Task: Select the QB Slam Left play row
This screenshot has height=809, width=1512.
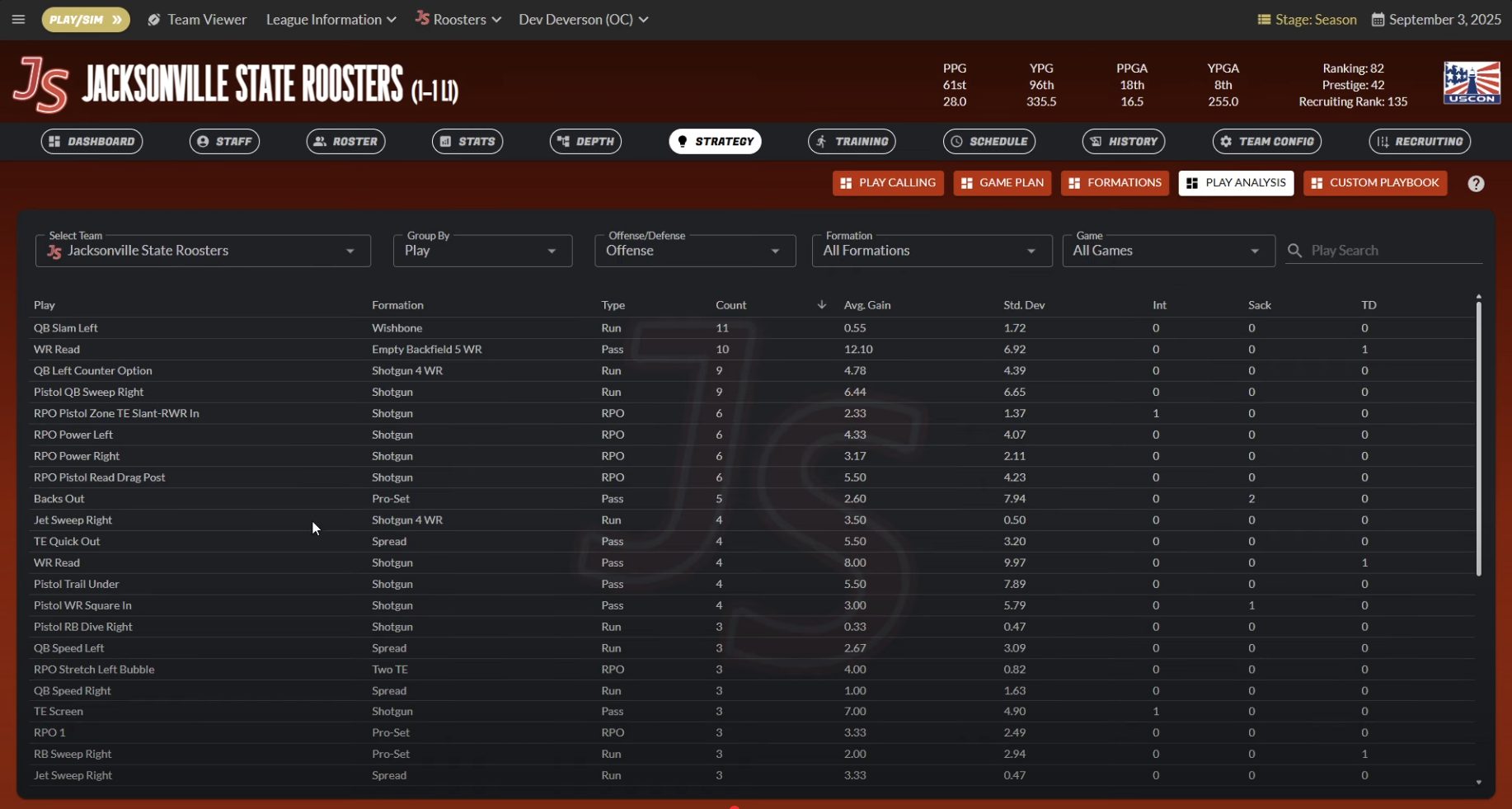Action: pyautogui.click(x=754, y=328)
